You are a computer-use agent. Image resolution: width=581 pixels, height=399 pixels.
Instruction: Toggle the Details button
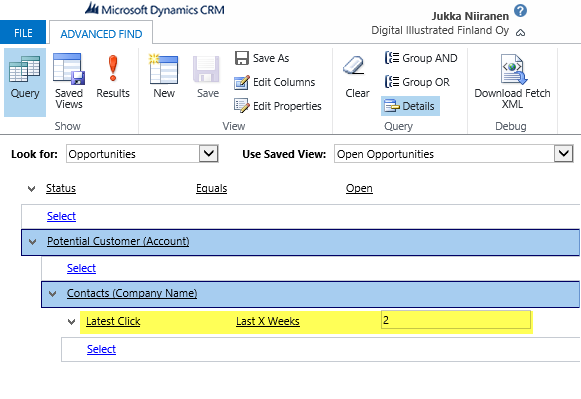410,106
